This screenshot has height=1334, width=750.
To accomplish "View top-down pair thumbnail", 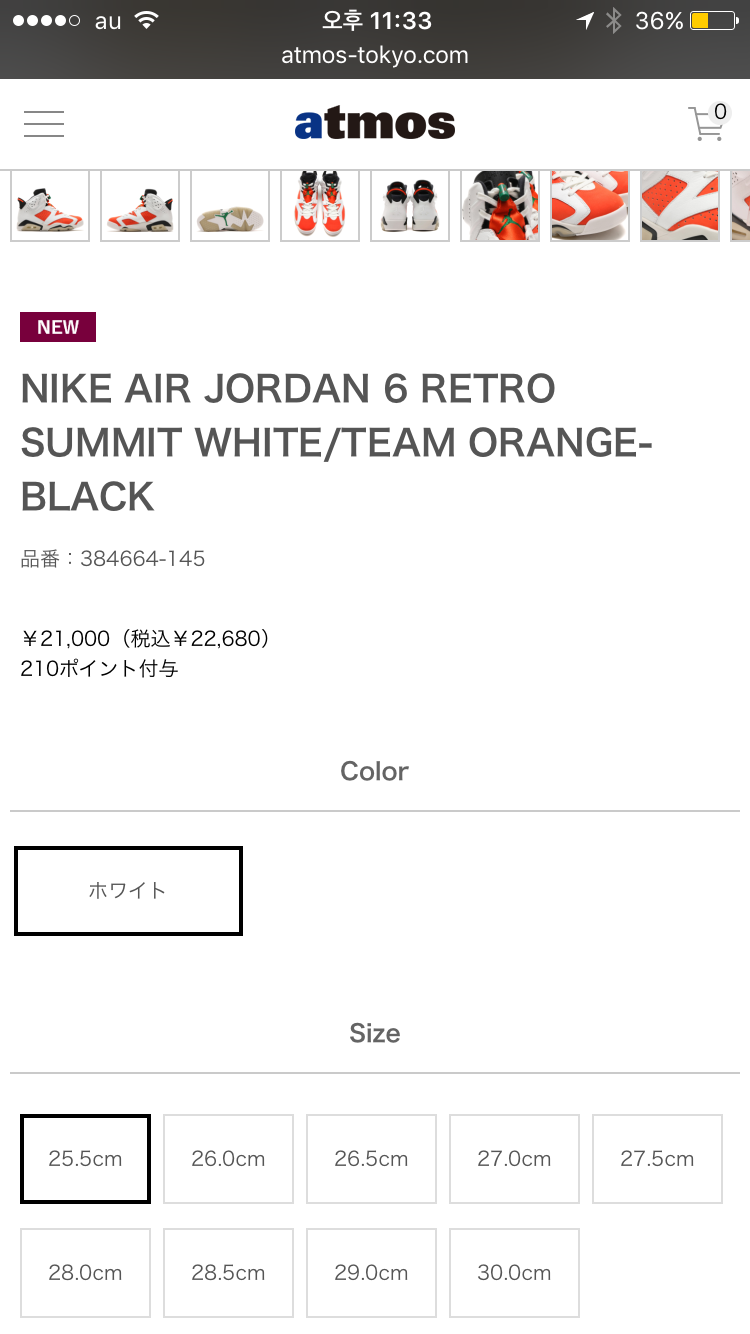I will 320,206.
